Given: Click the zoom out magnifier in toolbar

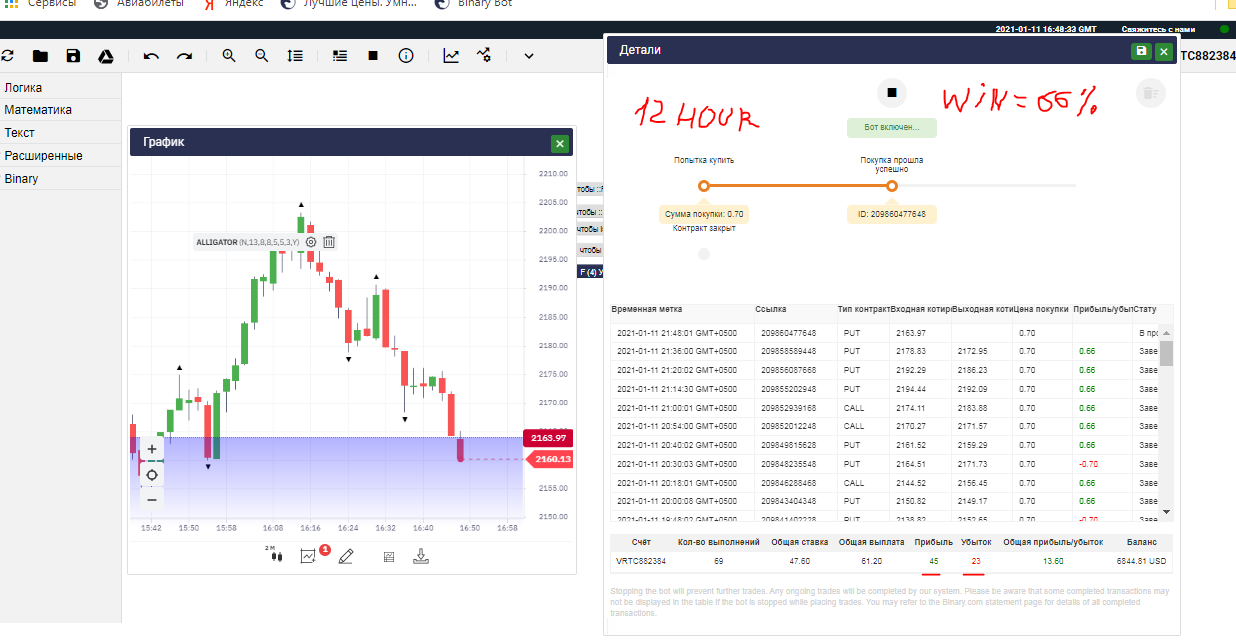Looking at the screenshot, I should click(x=262, y=56).
